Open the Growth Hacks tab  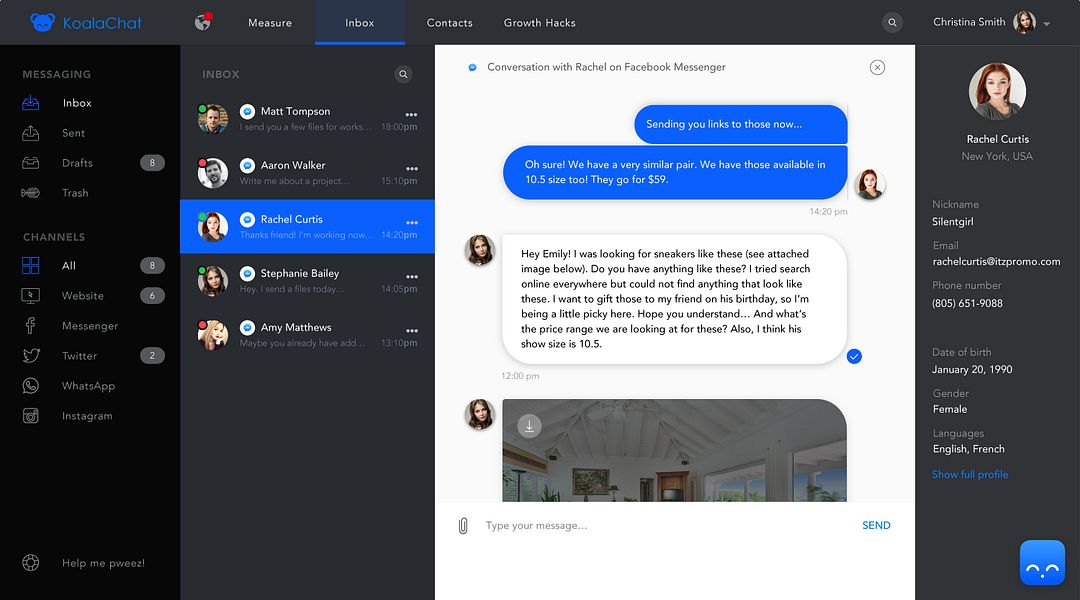(x=539, y=23)
